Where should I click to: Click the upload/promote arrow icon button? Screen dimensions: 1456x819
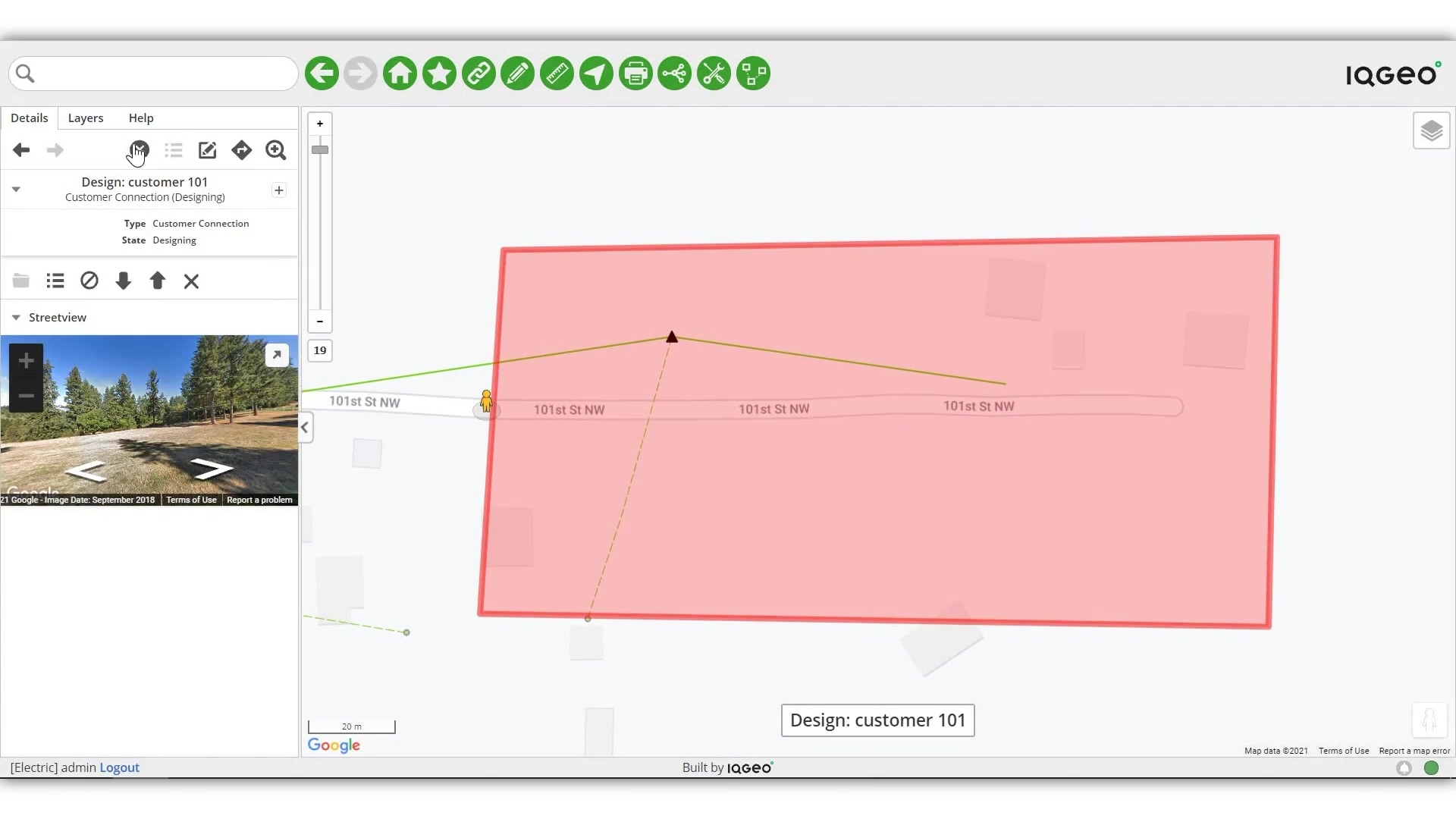coord(157,281)
